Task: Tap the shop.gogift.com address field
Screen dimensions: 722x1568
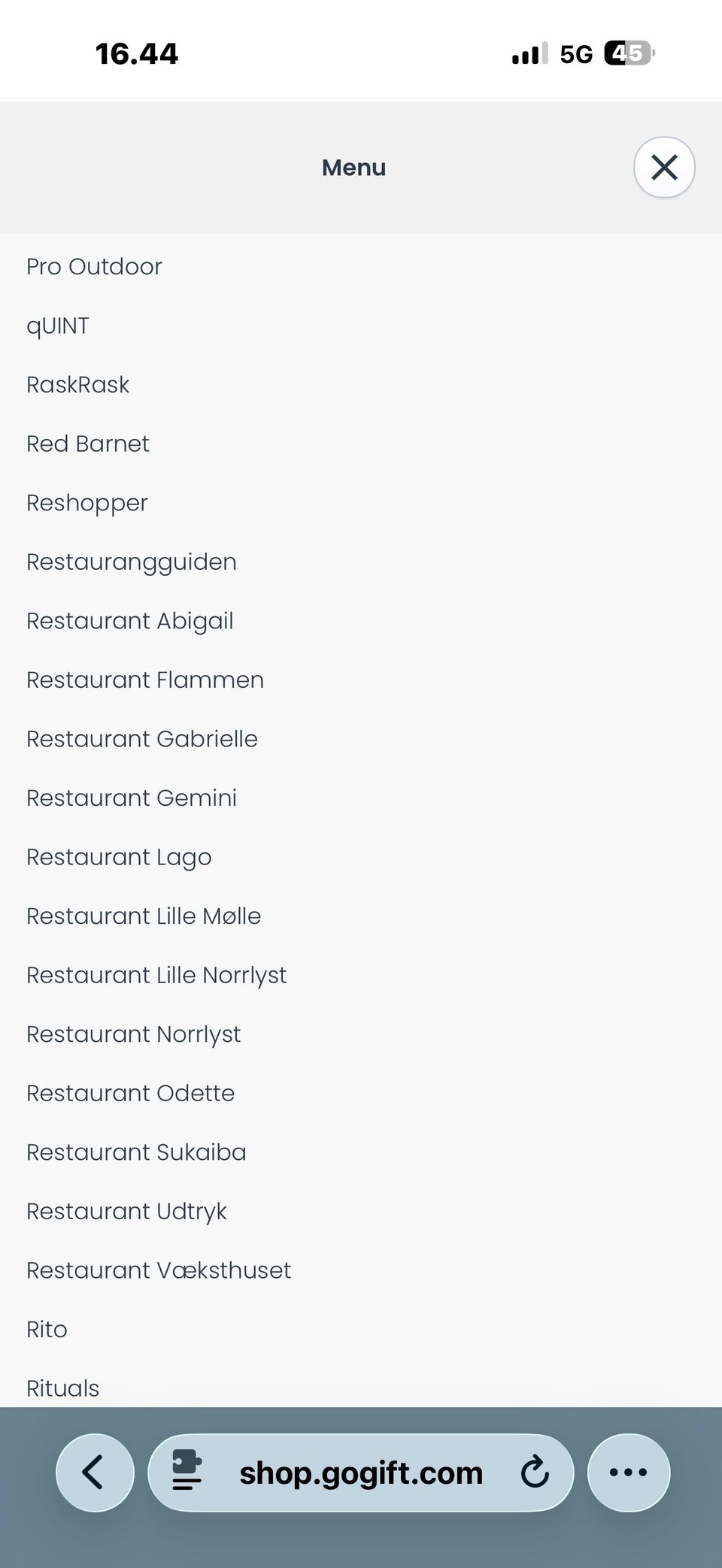Action: point(361,1473)
